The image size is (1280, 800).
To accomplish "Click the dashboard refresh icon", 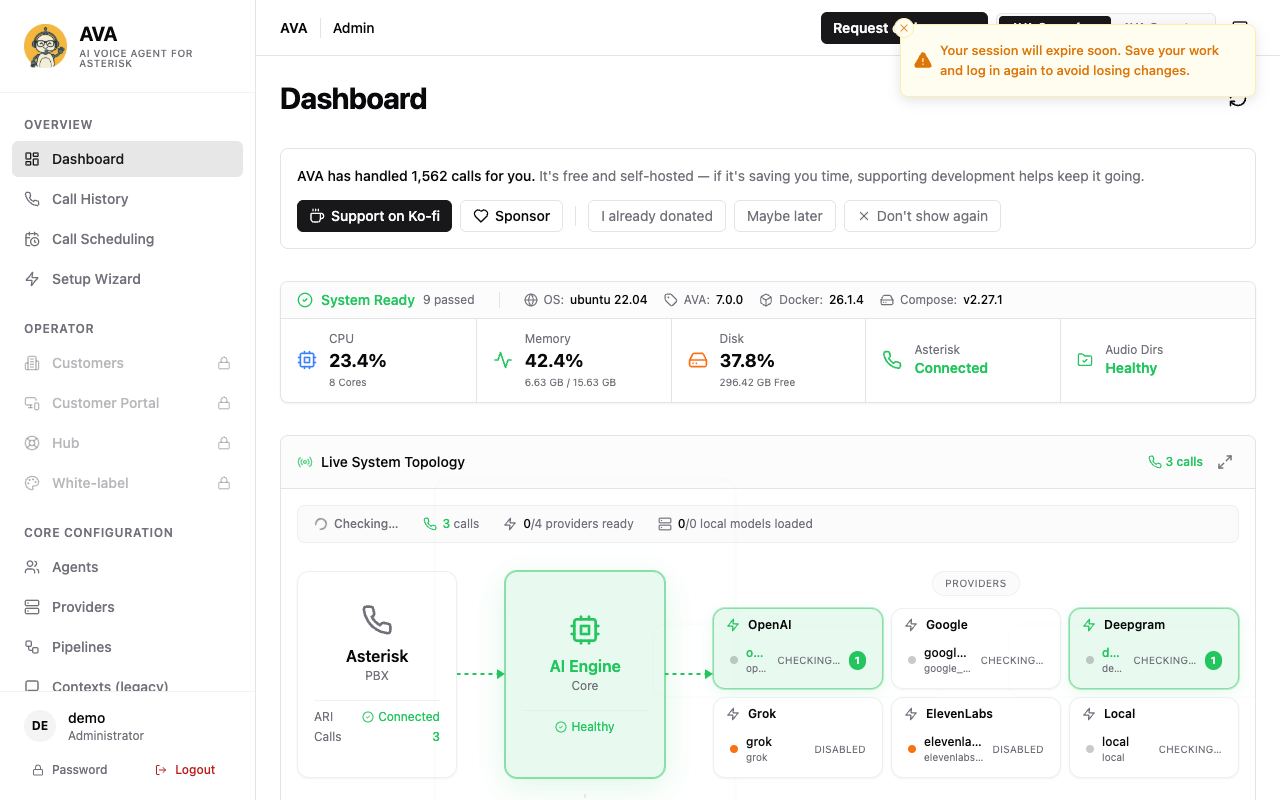I will 1238,99.
